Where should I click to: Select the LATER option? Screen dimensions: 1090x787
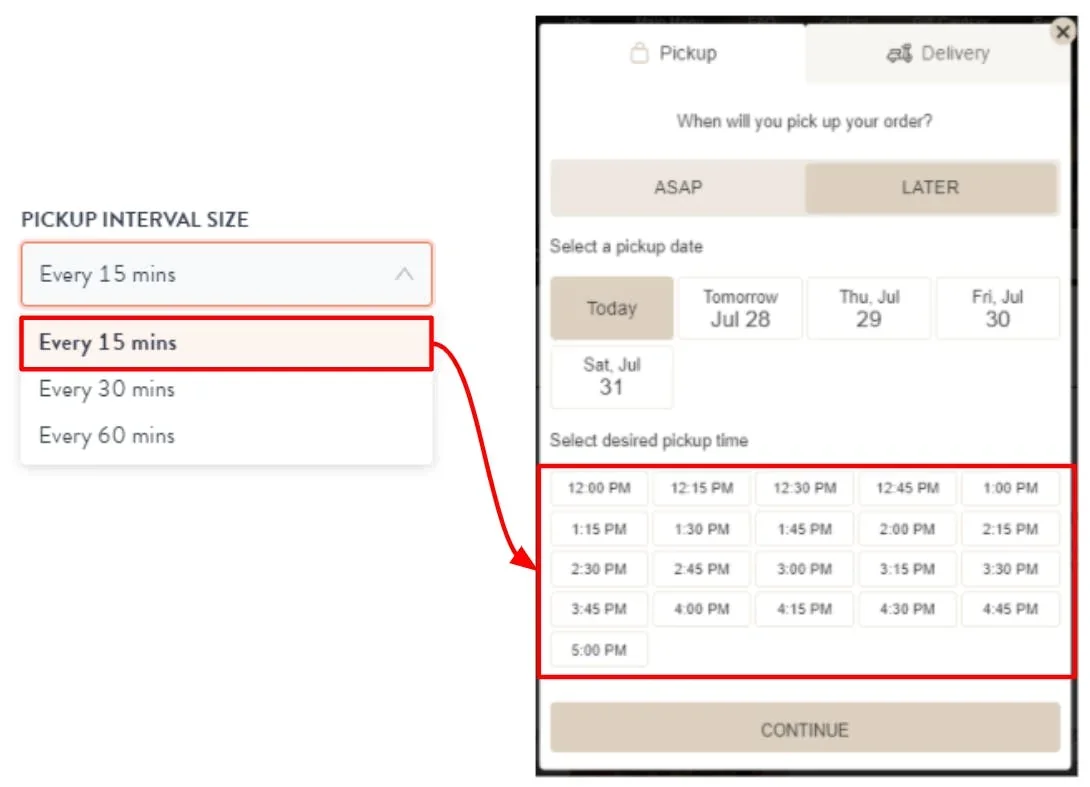[x=931, y=188]
